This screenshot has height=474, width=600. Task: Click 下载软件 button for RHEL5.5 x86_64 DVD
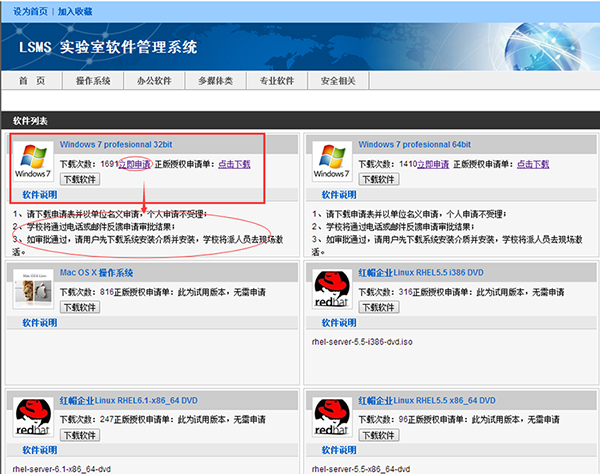pos(379,435)
